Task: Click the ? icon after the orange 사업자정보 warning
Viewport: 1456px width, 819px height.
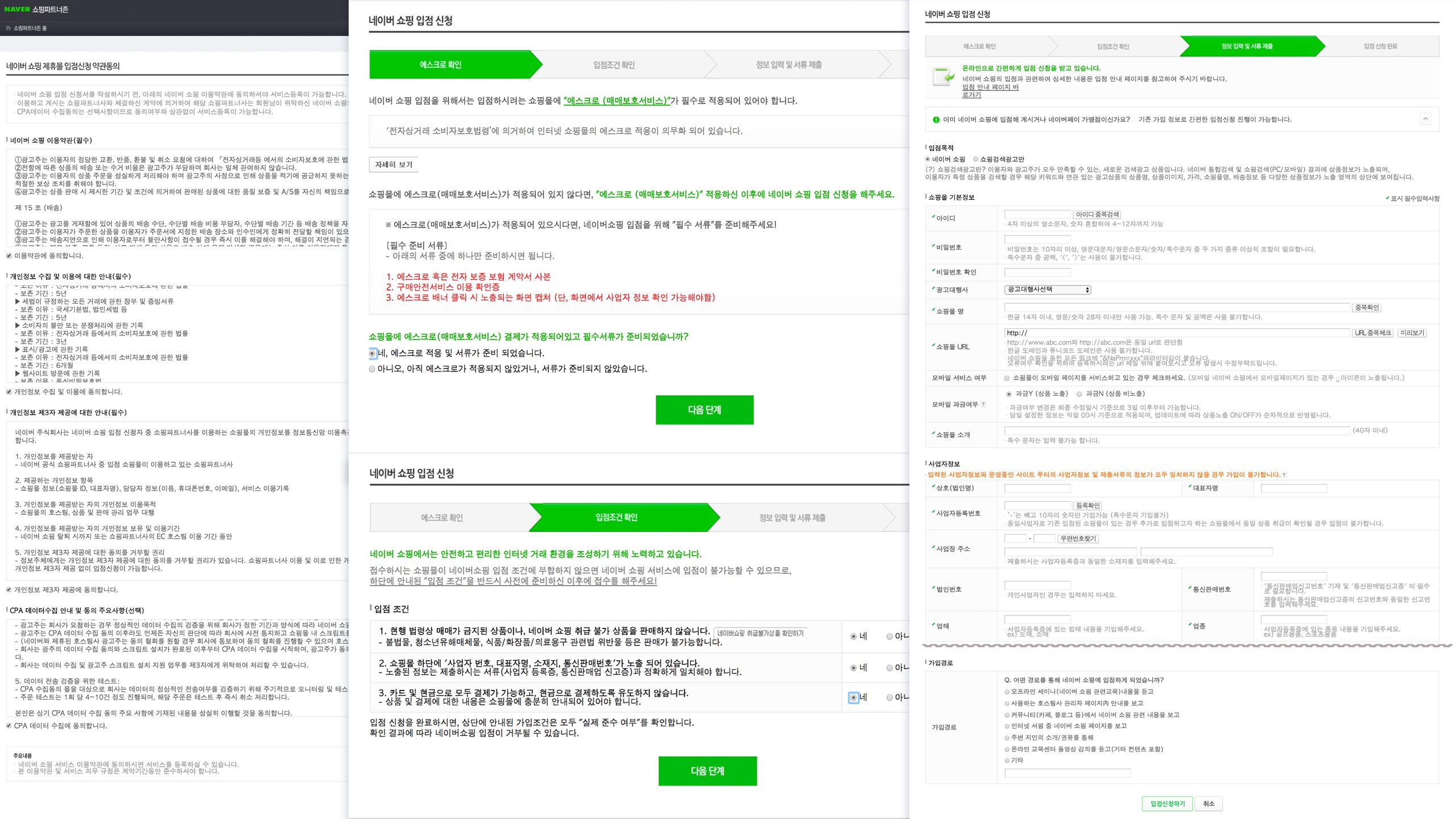Action: click(1284, 475)
